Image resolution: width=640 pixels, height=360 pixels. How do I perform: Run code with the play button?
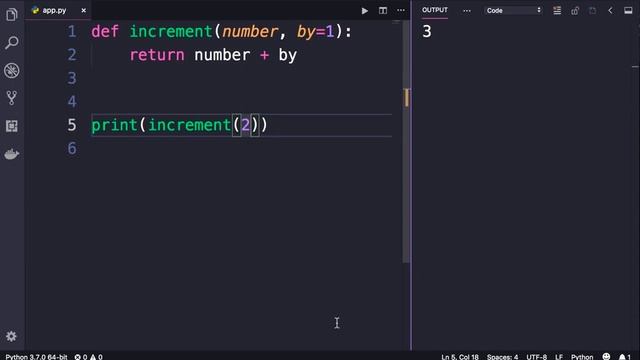click(x=364, y=11)
